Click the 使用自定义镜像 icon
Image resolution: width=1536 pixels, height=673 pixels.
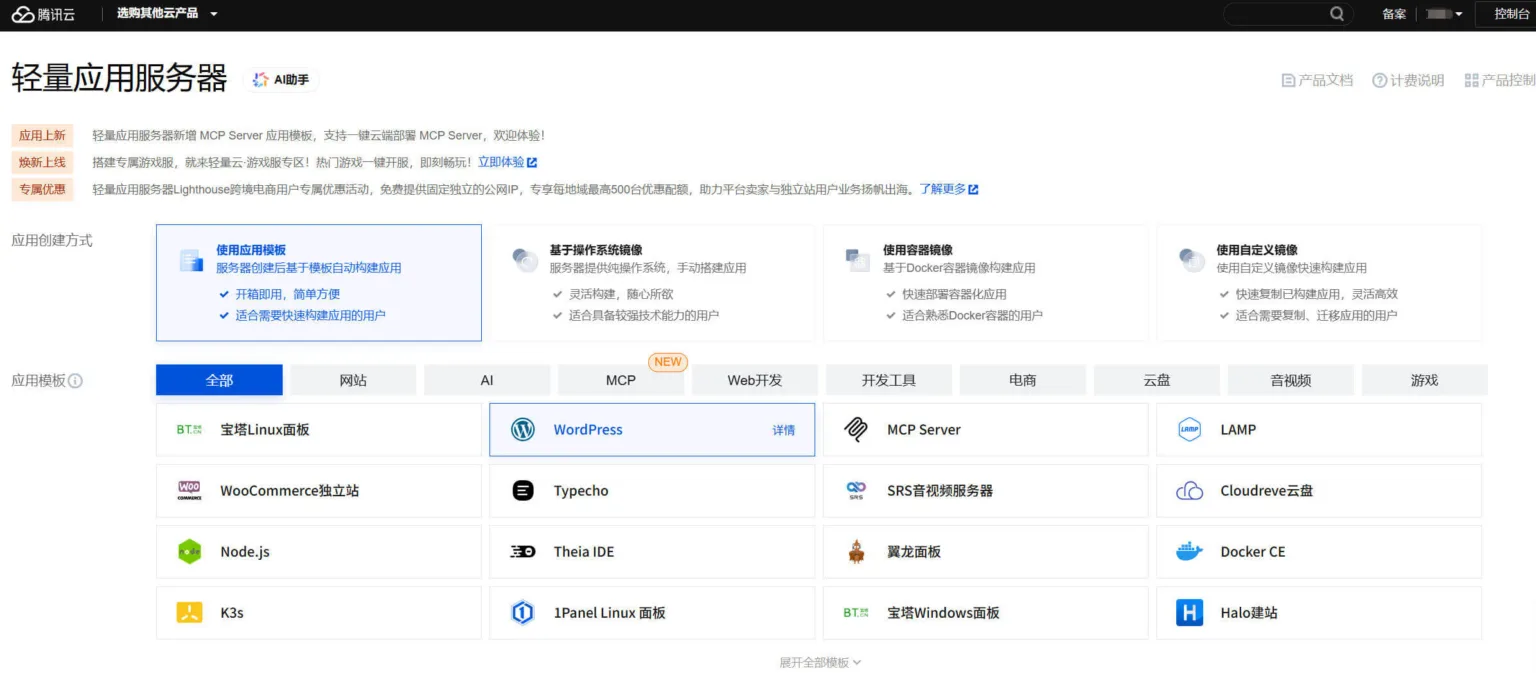(x=1191, y=260)
